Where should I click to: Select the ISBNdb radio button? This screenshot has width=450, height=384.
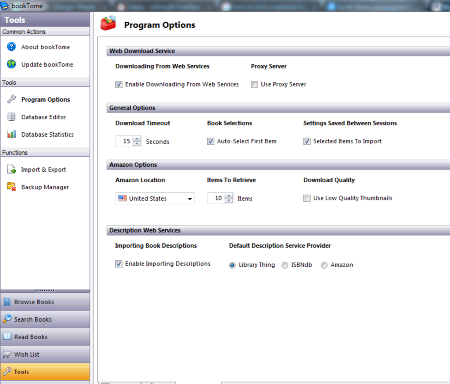point(285,265)
